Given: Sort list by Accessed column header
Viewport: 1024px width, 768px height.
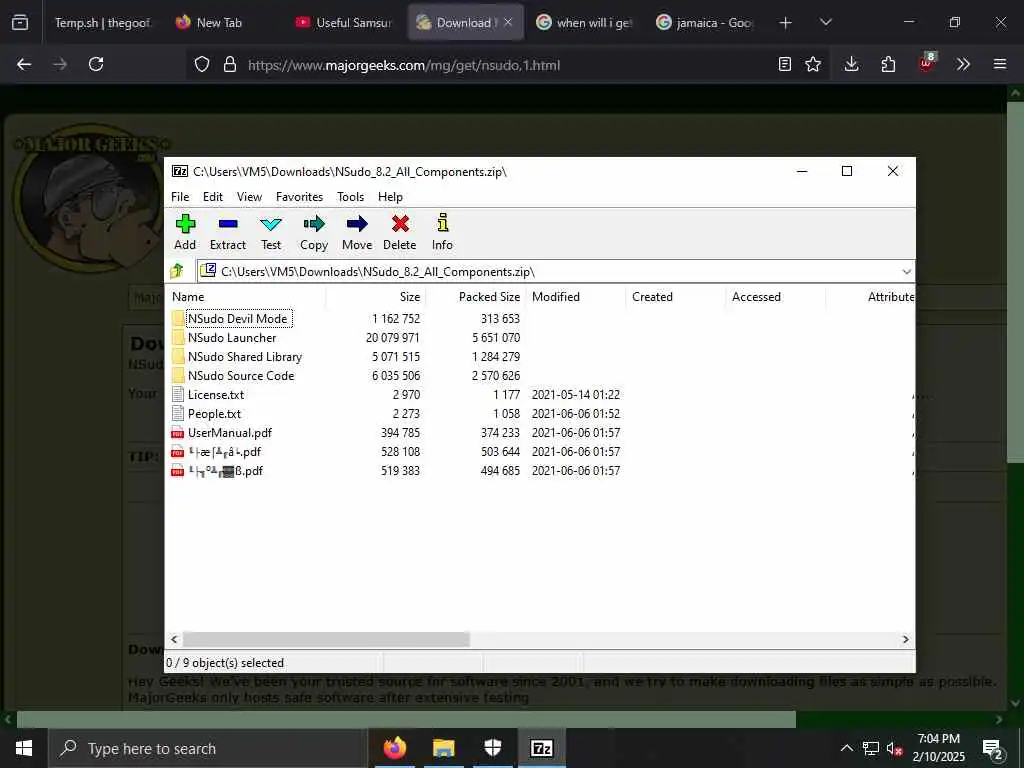Looking at the screenshot, I should click(775, 296).
